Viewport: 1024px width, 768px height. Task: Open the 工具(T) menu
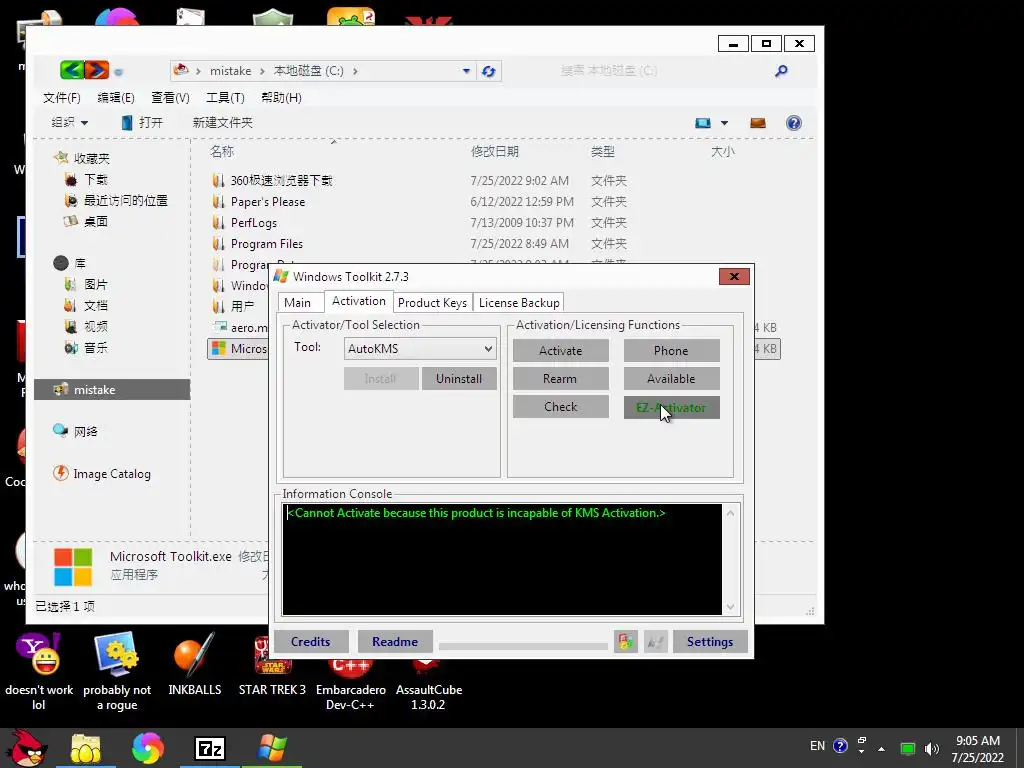click(225, 97)
